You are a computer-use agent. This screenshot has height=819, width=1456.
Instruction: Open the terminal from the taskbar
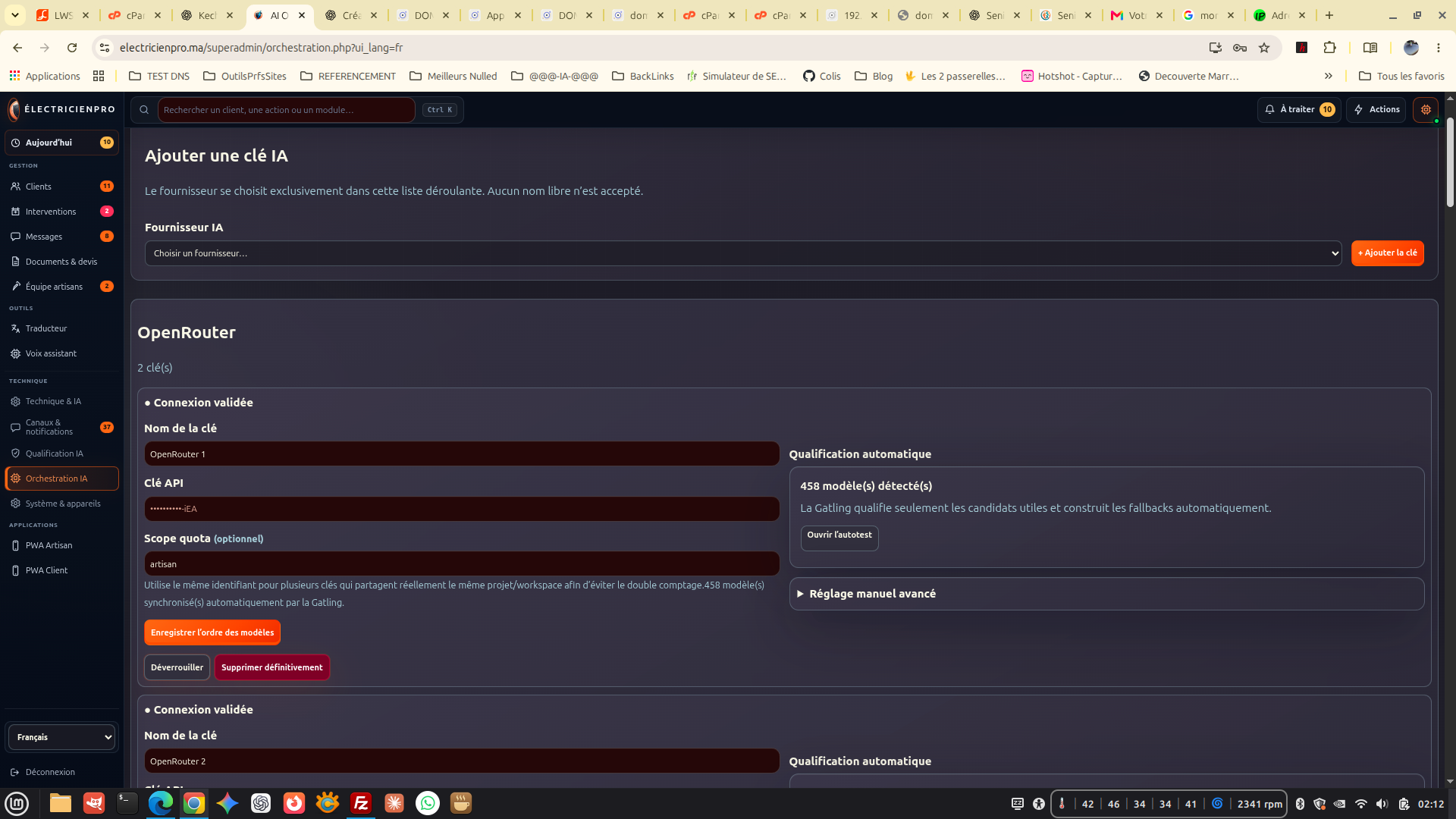127,803
